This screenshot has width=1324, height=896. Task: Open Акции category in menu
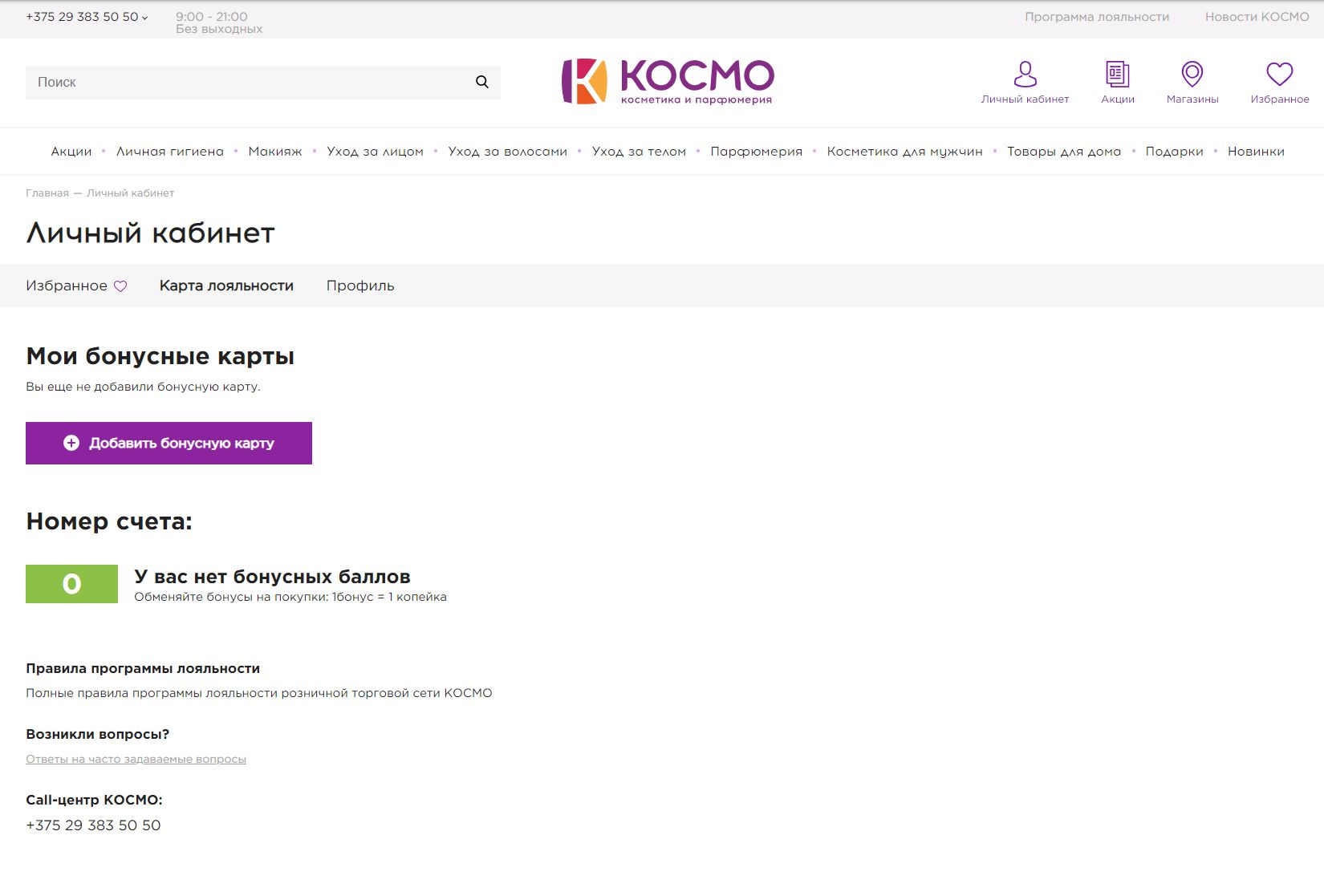point(71,151)
